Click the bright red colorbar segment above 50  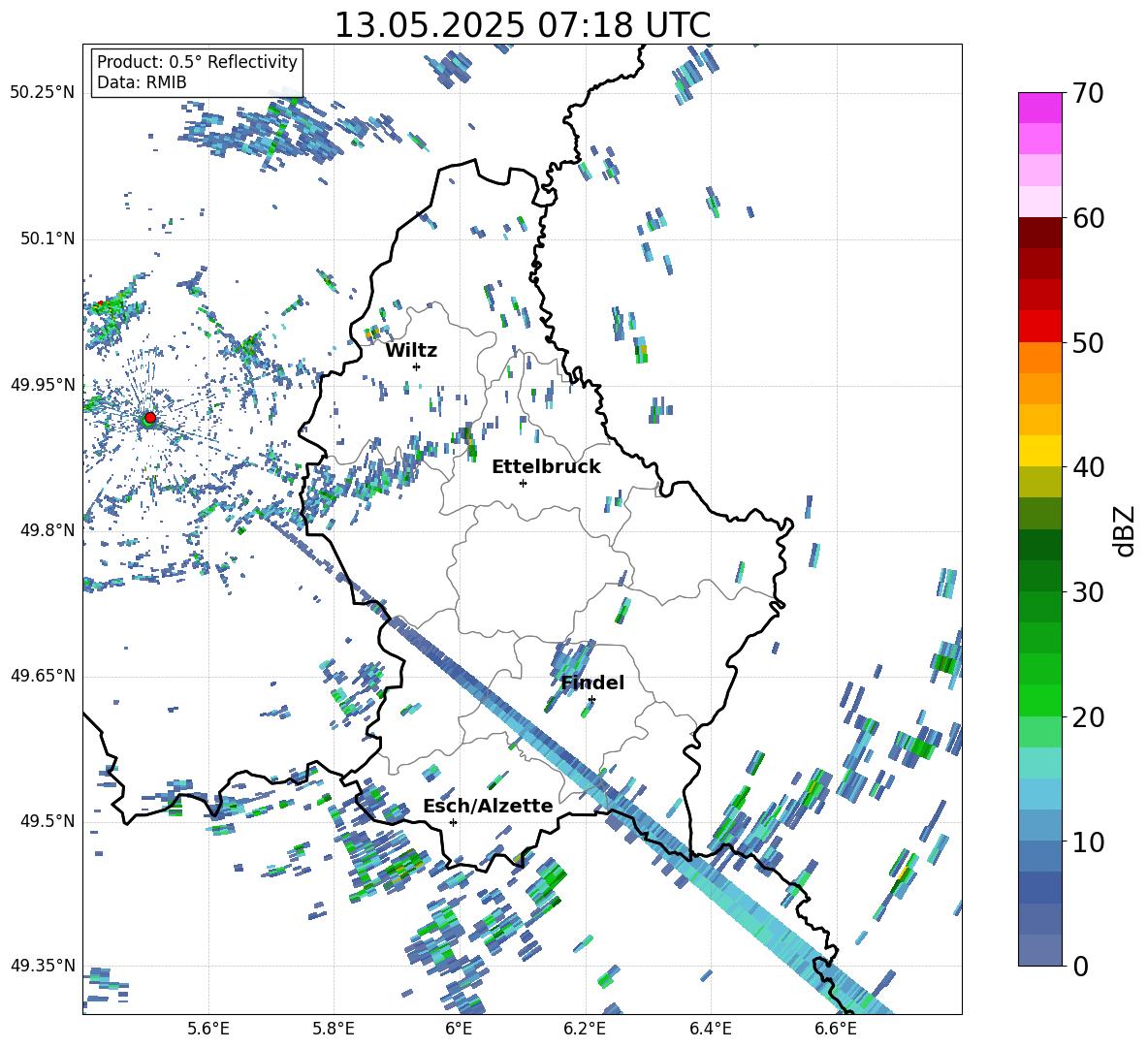click(x=1039, y=326)
